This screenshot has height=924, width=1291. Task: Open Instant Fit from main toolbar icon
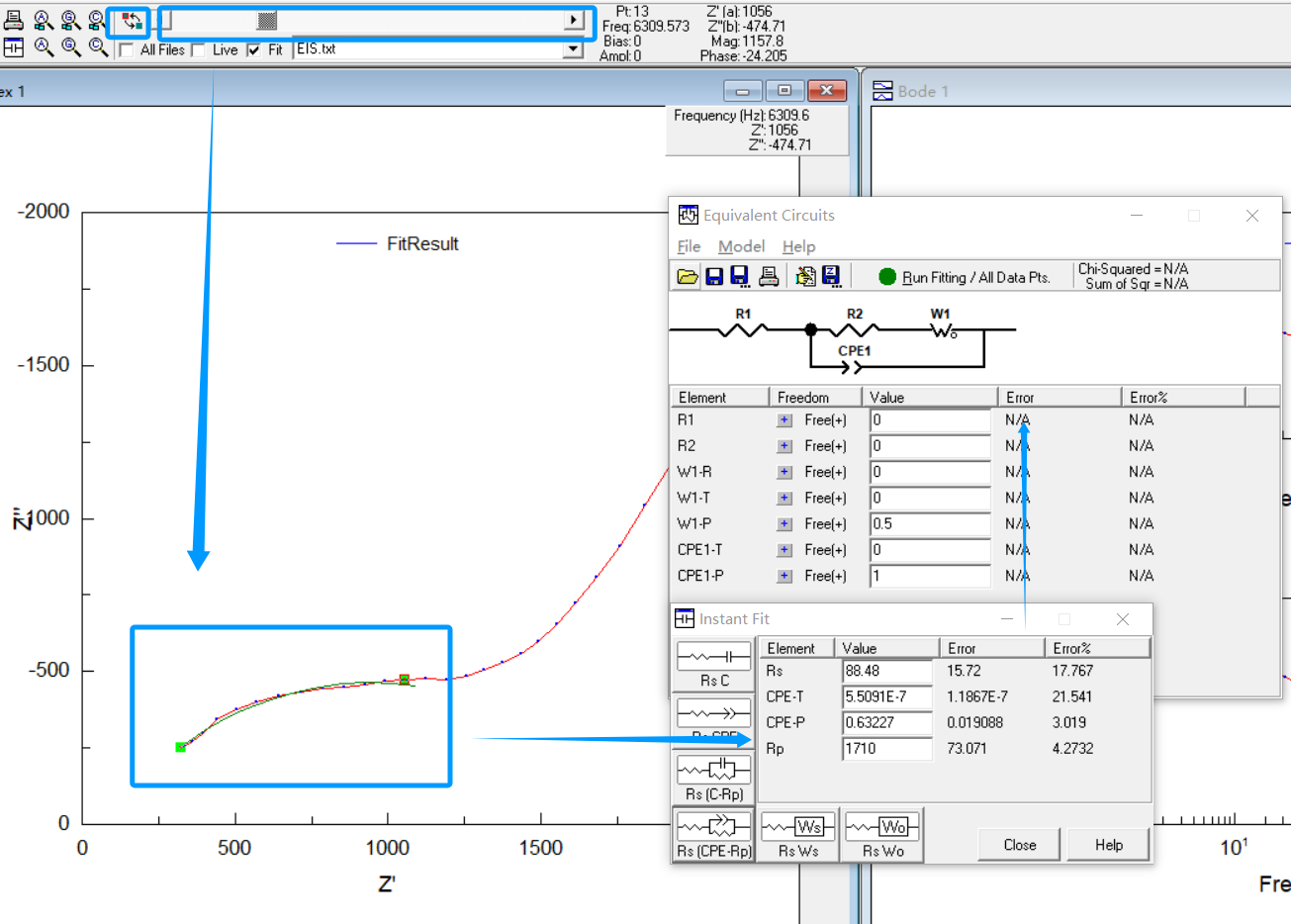tap(14, 47)
